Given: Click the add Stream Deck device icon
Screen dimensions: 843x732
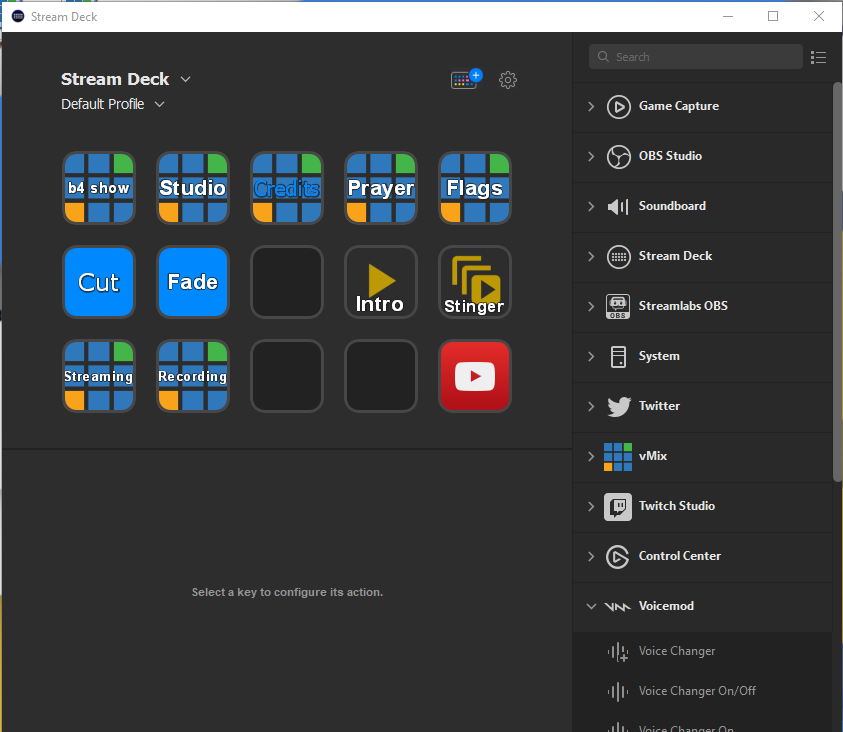Looking at the screenshot, I should [464, 79].
